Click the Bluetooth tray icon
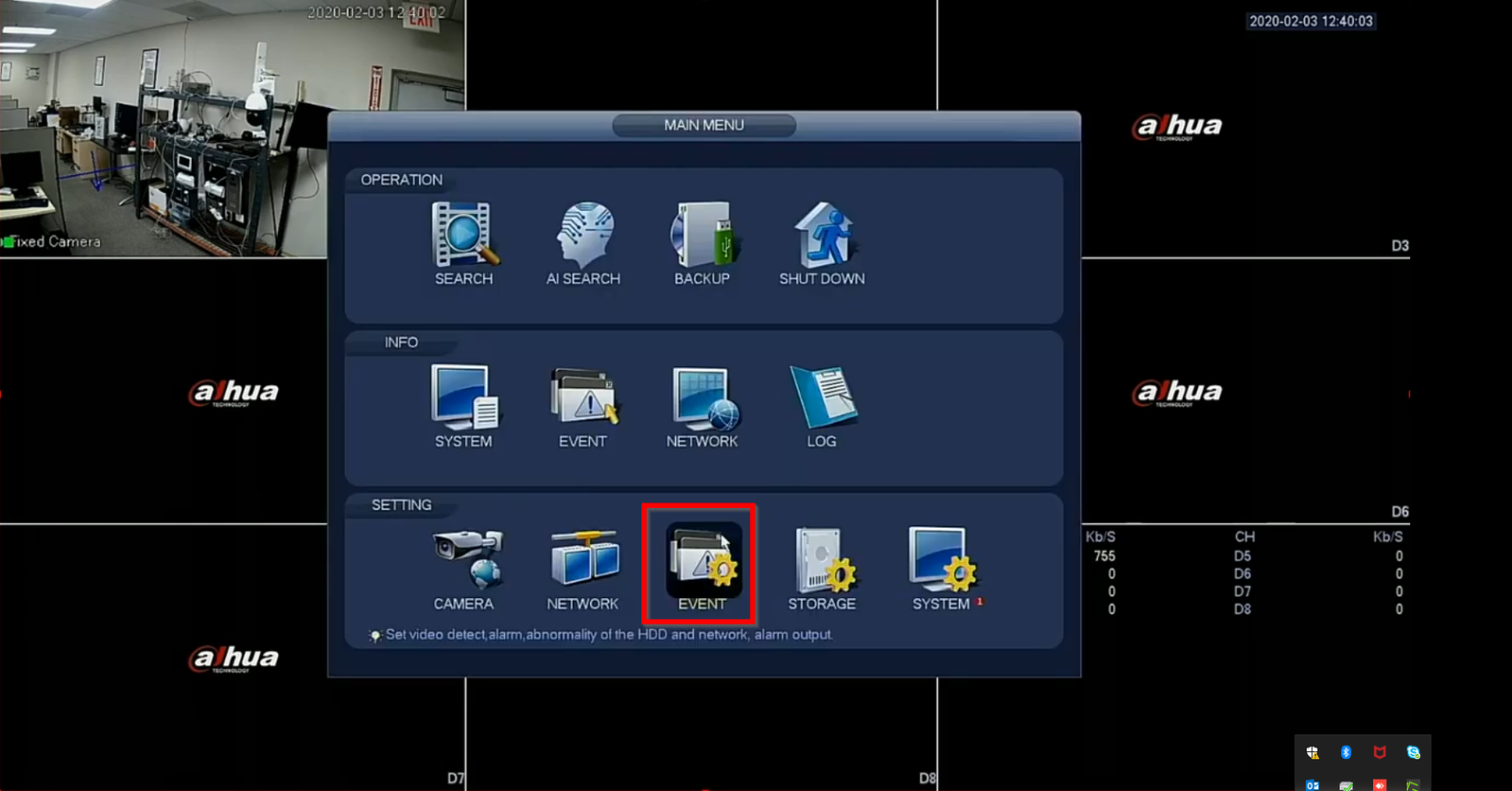Viewport: 1512px width, 791px height. click(1346, 752)
